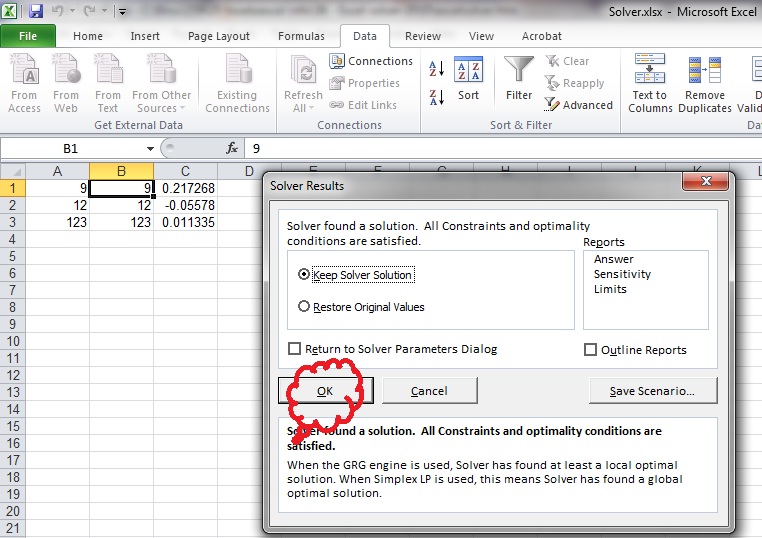Click the Edit Links button

tap(363, 105)
